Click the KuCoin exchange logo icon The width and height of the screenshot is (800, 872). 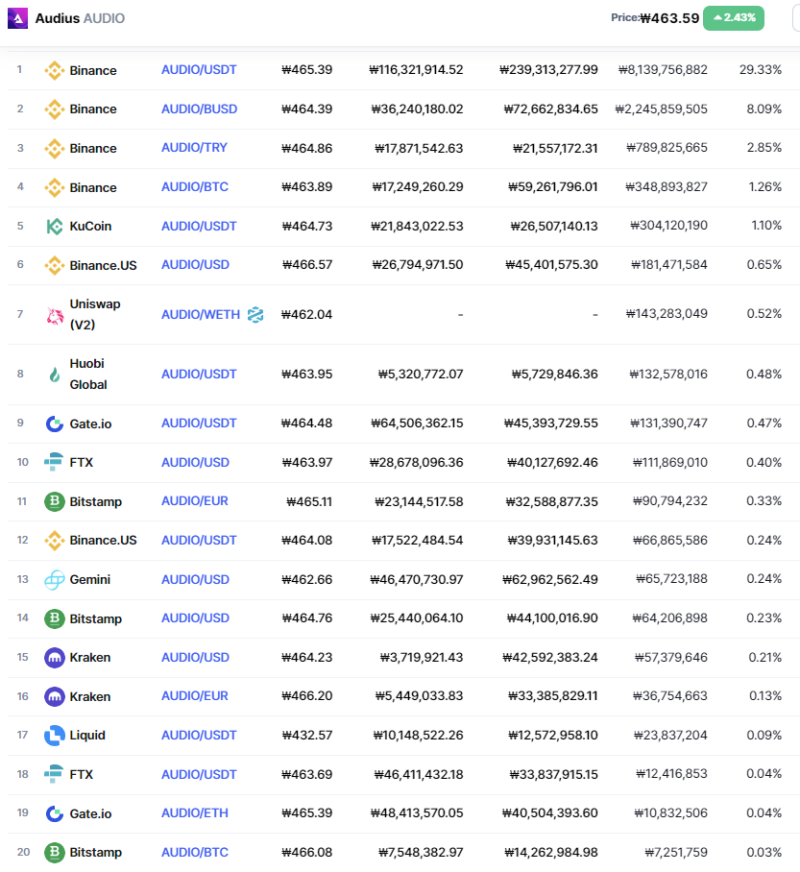[x=54, y=226]
